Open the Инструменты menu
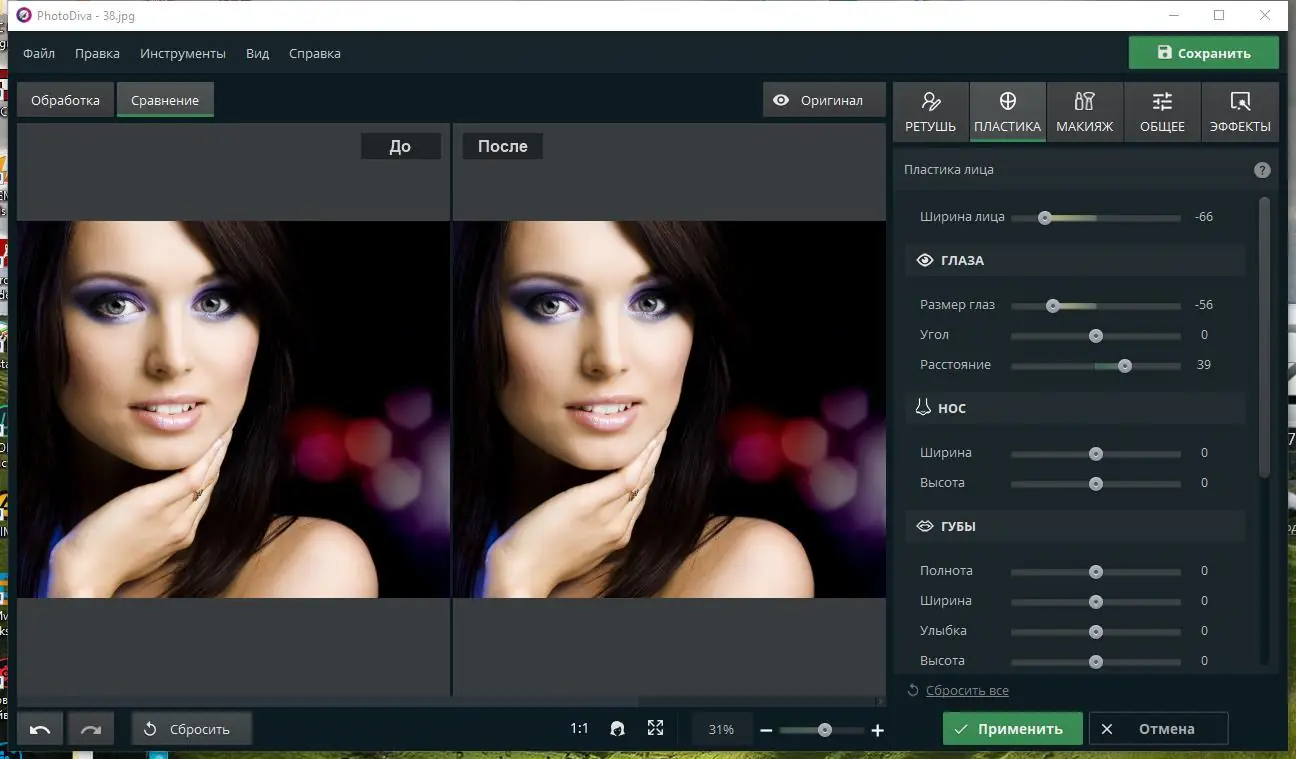The width and height of the screenshot is (1296, 759). 183,53
